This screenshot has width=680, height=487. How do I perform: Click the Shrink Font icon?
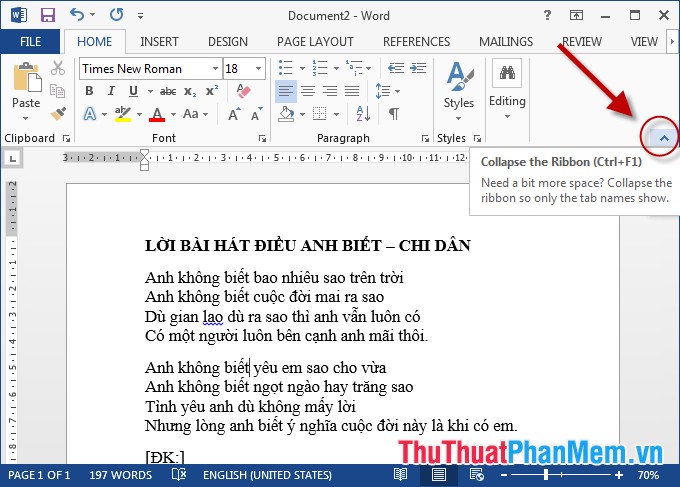coord(256,114)
